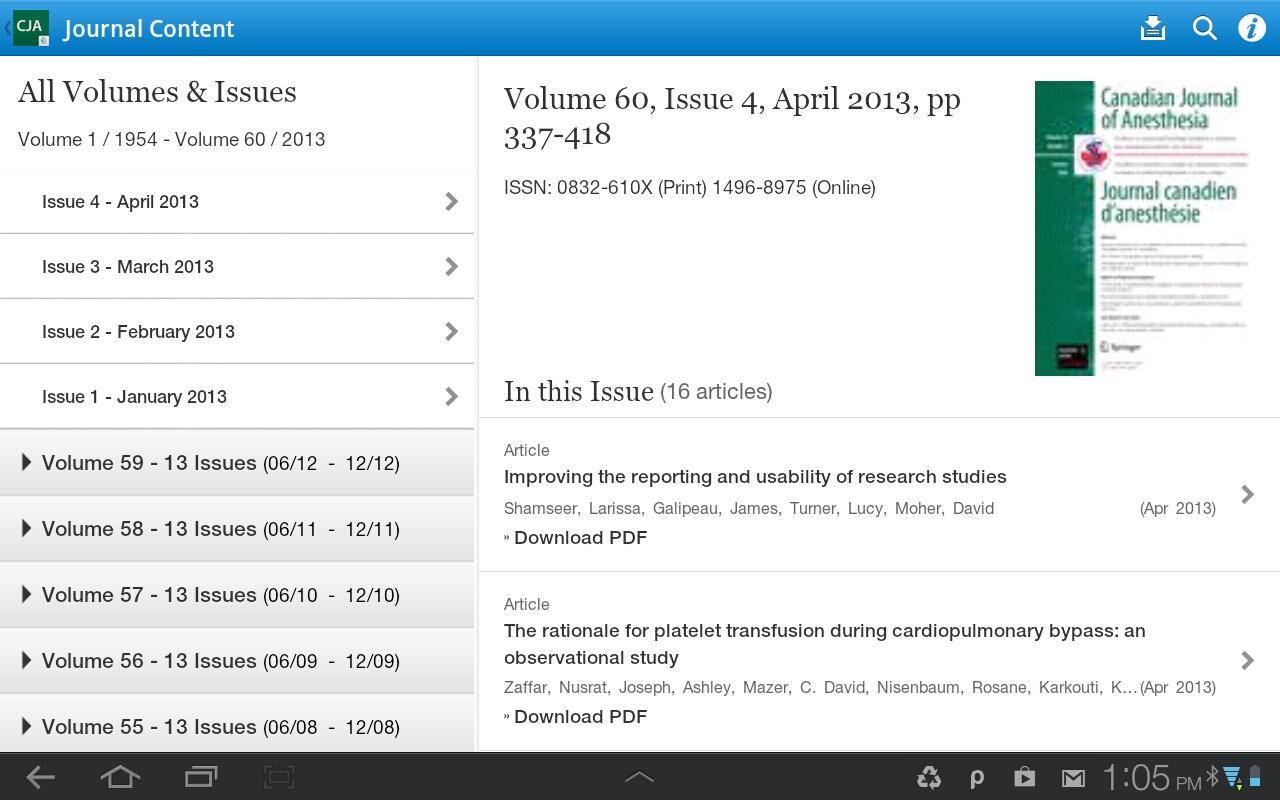Image resolution: width=1280 pixels, height=800 pixels.
Task: Expand Volume 56 triangle
Action: pos(26,660)
